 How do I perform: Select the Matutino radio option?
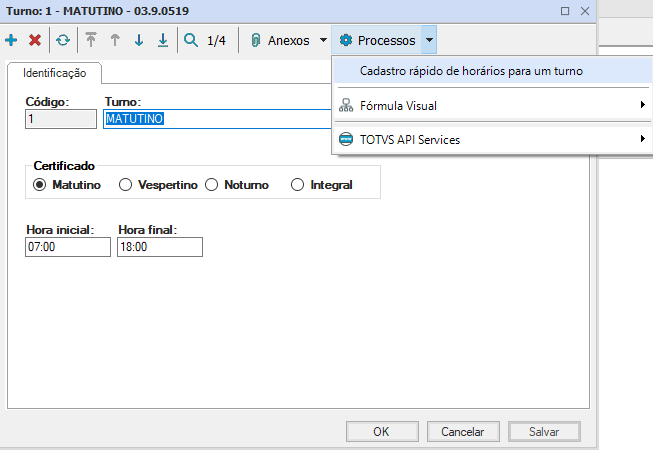[x=40, y=185]
